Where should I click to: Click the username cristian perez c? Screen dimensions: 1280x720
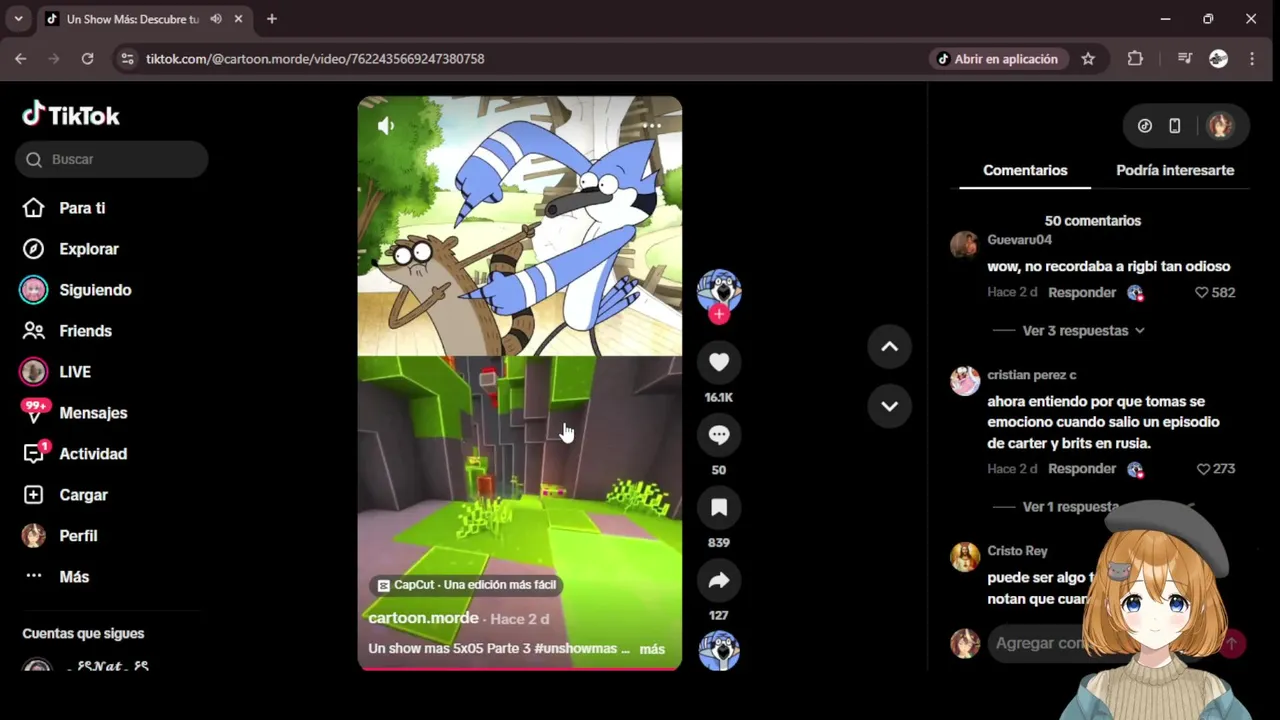1031,375
